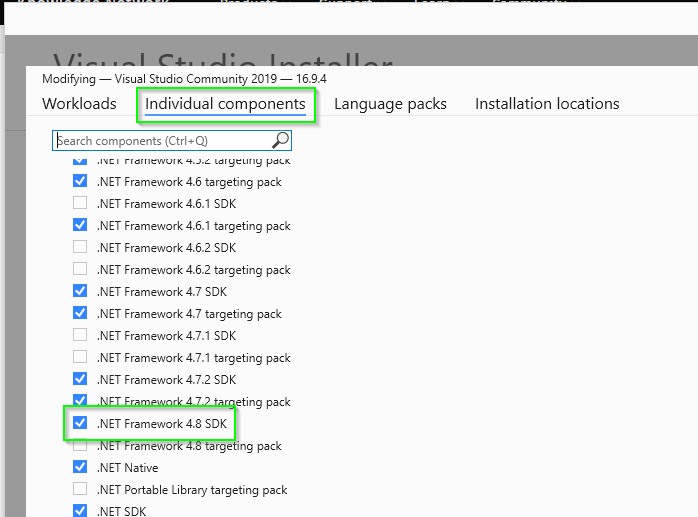
Task: Click the '.NET Portable Library targeting pack' label
Action: (192, 490)
